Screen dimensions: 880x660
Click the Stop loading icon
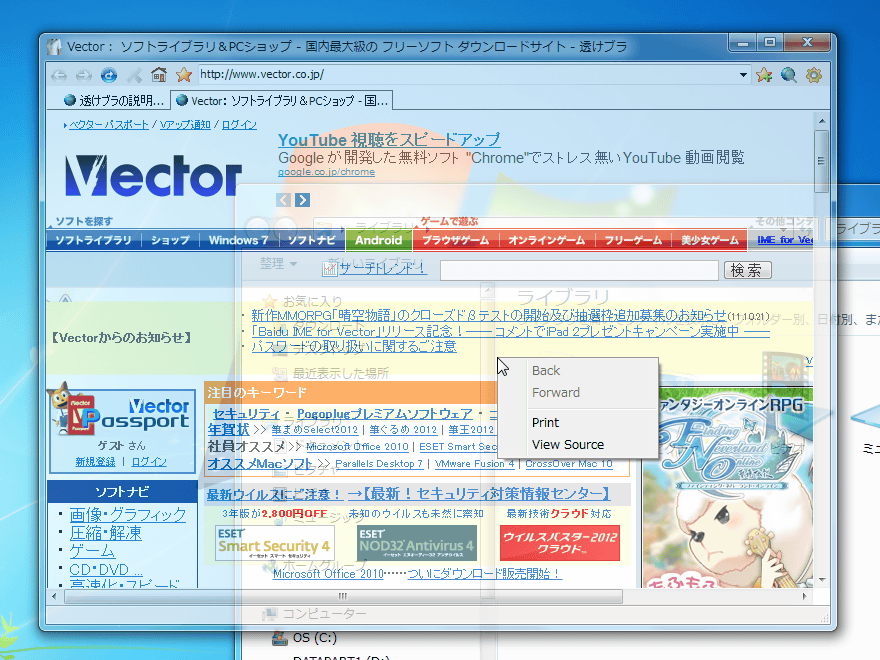134,75
